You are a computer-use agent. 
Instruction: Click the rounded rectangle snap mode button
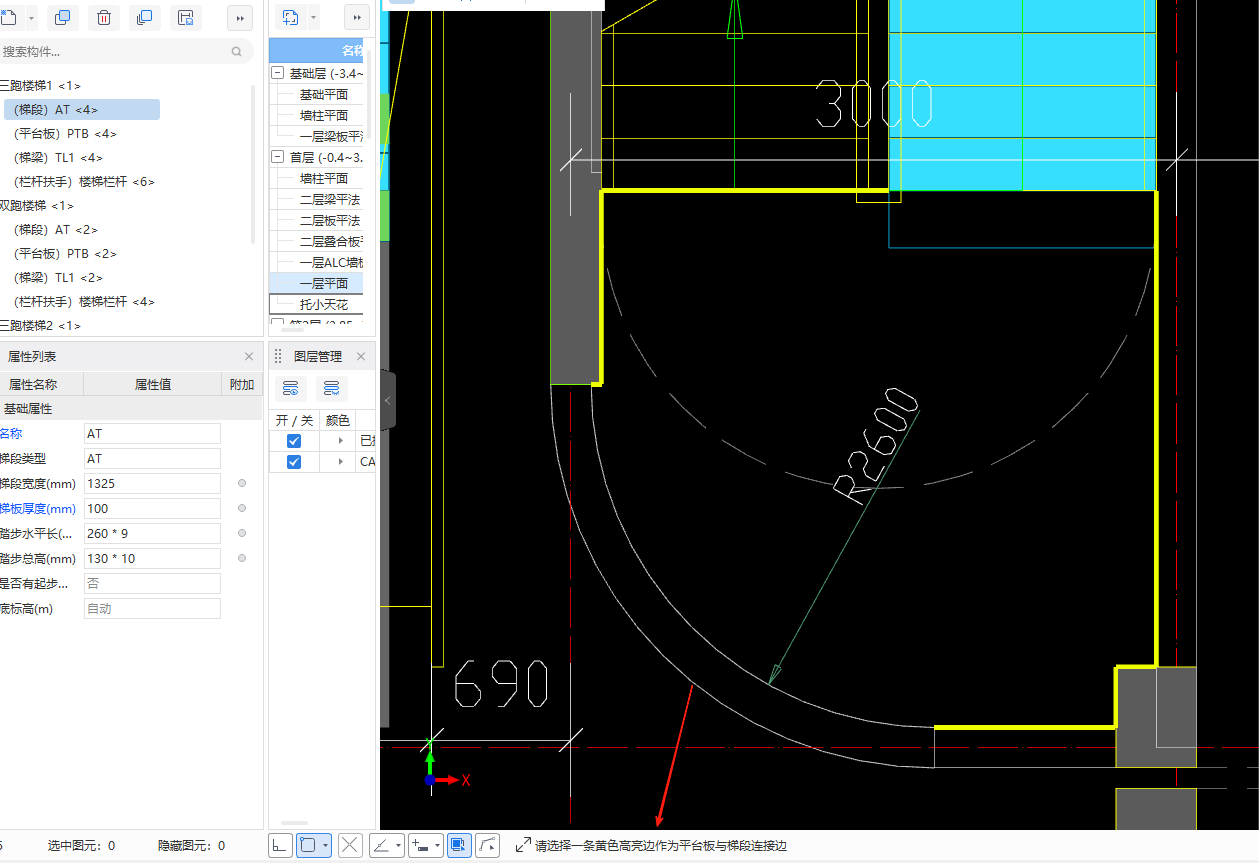click(314, 845)
